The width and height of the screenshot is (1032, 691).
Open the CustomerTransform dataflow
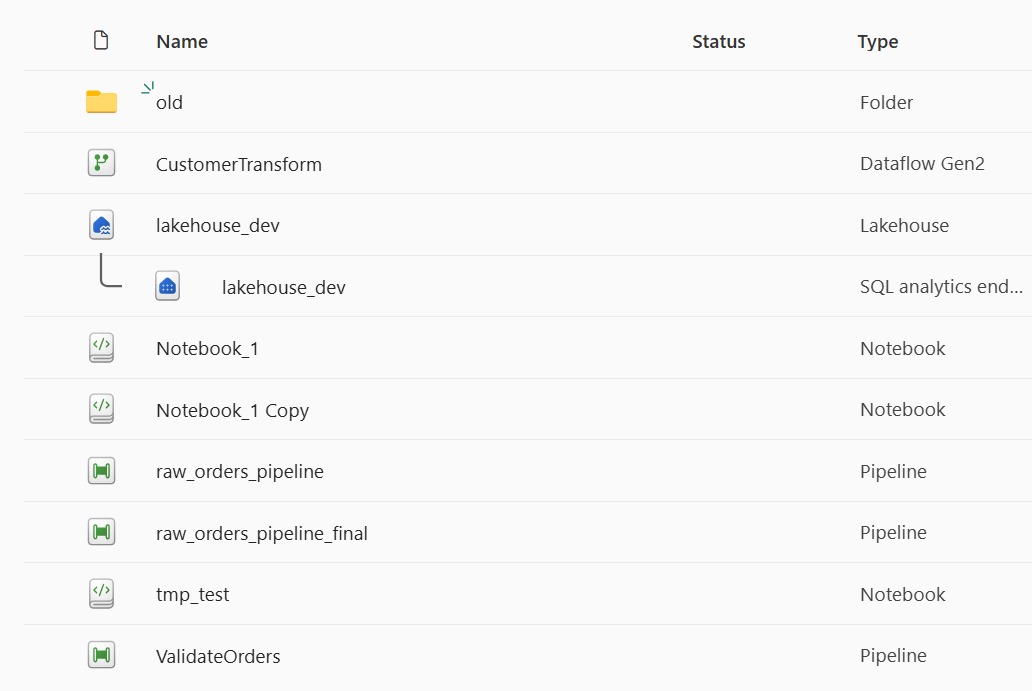[238, 164]
